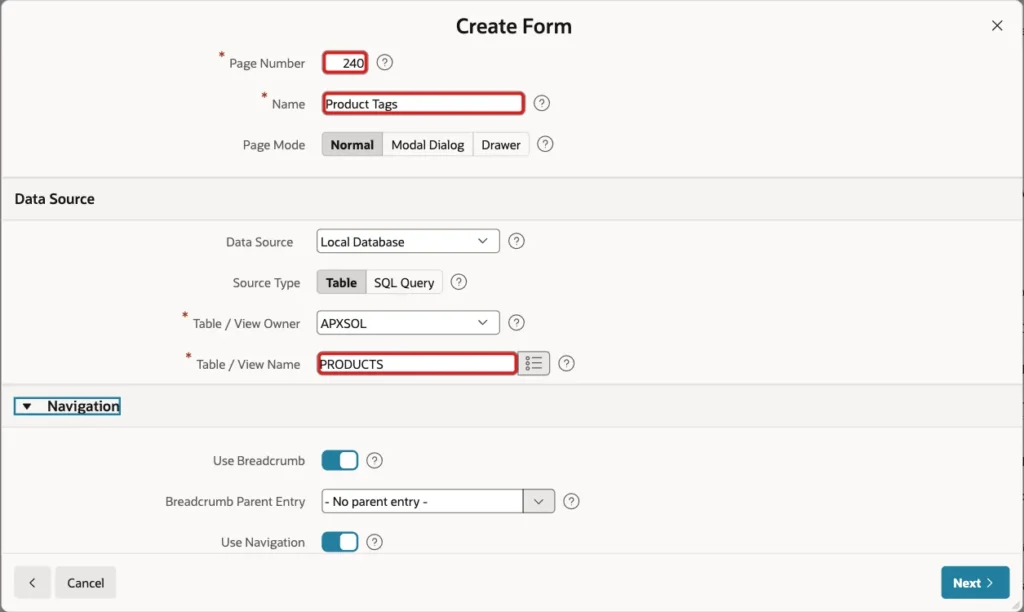
Task: Open help for Table / View Owner
Action: 517,323
